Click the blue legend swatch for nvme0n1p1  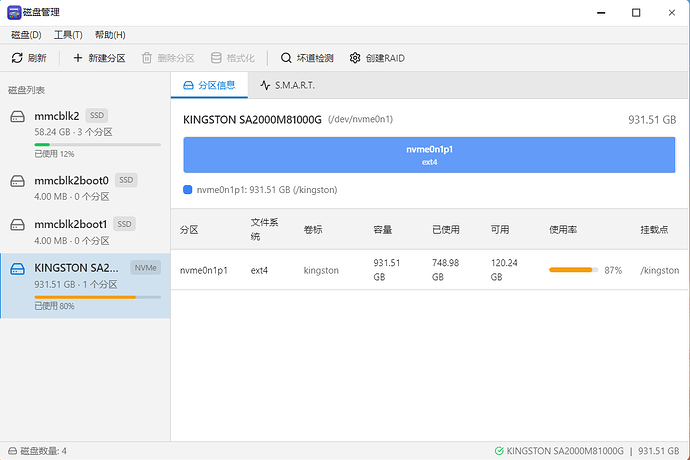click(187, 190)
